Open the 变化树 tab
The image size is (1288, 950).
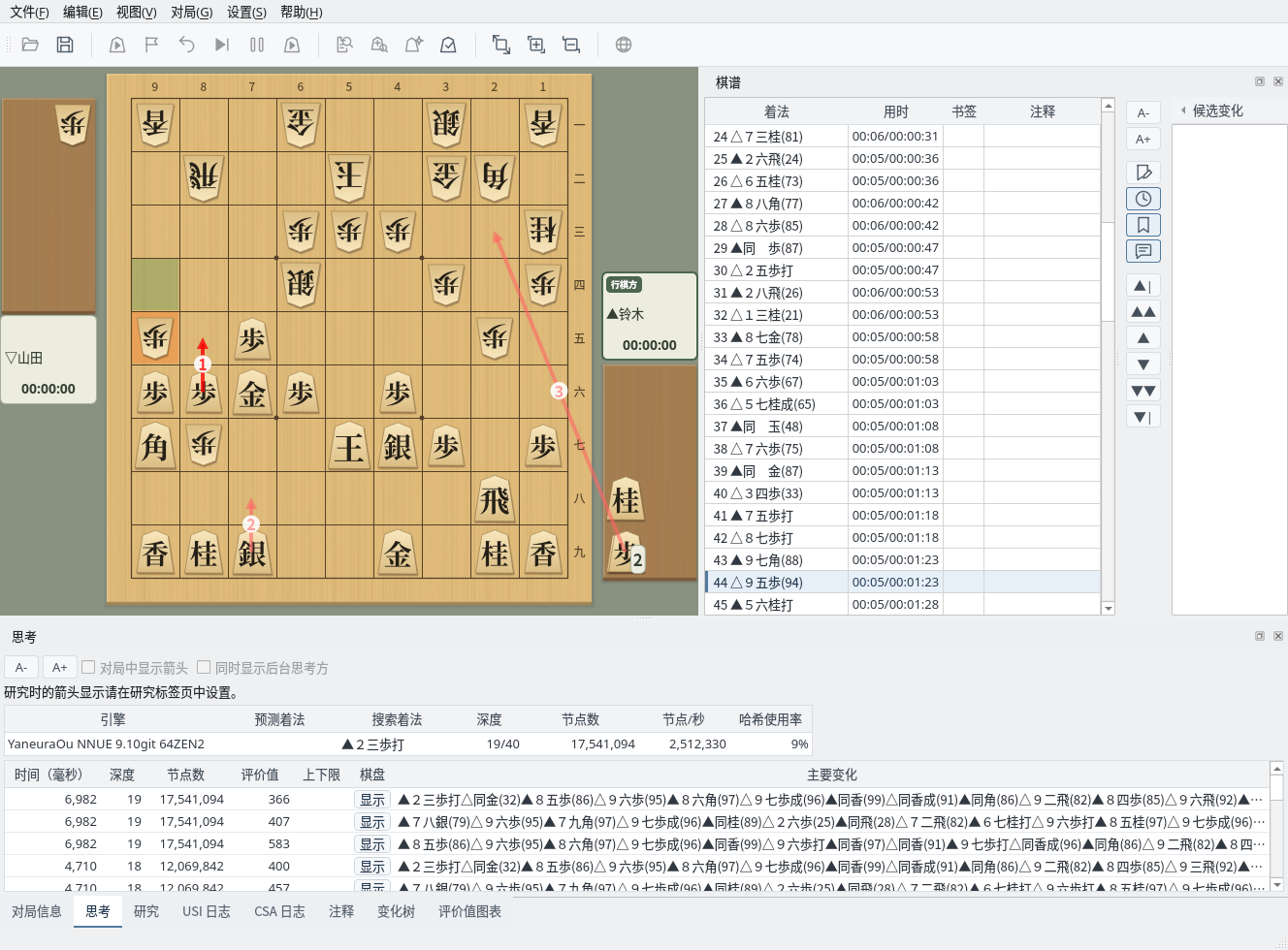(x=396, y=911)
